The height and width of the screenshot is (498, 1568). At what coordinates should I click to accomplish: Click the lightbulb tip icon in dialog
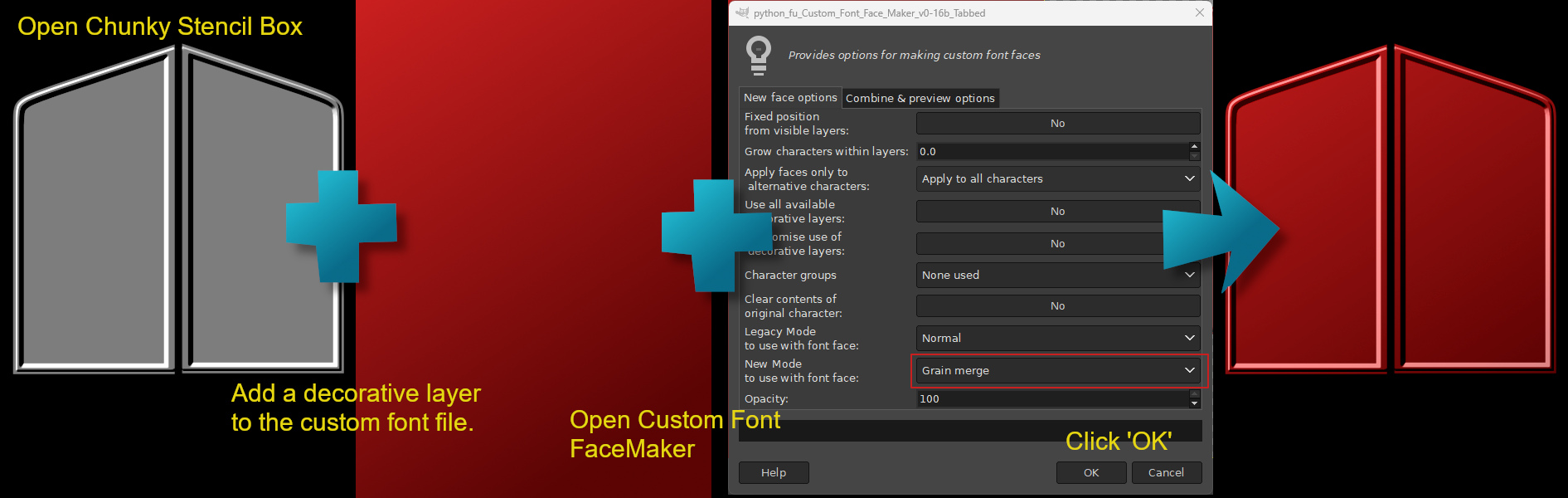758,56
